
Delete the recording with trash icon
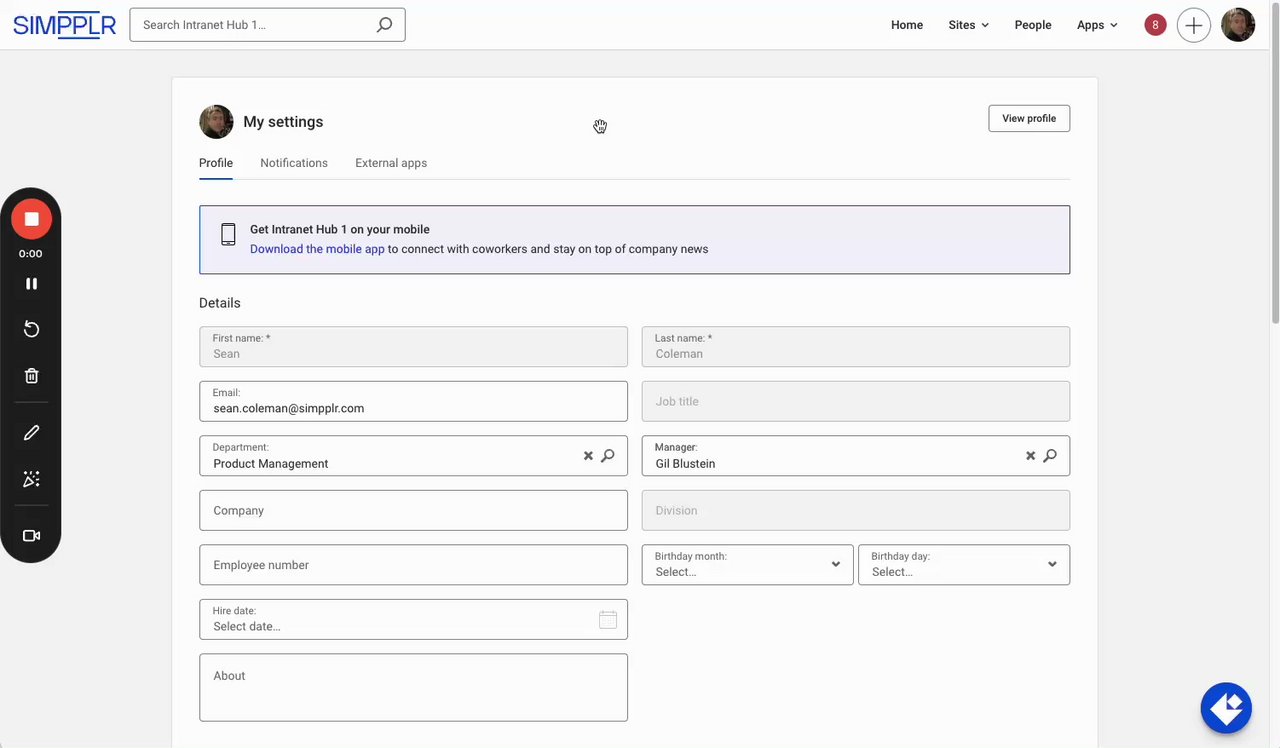coord(31,376)
